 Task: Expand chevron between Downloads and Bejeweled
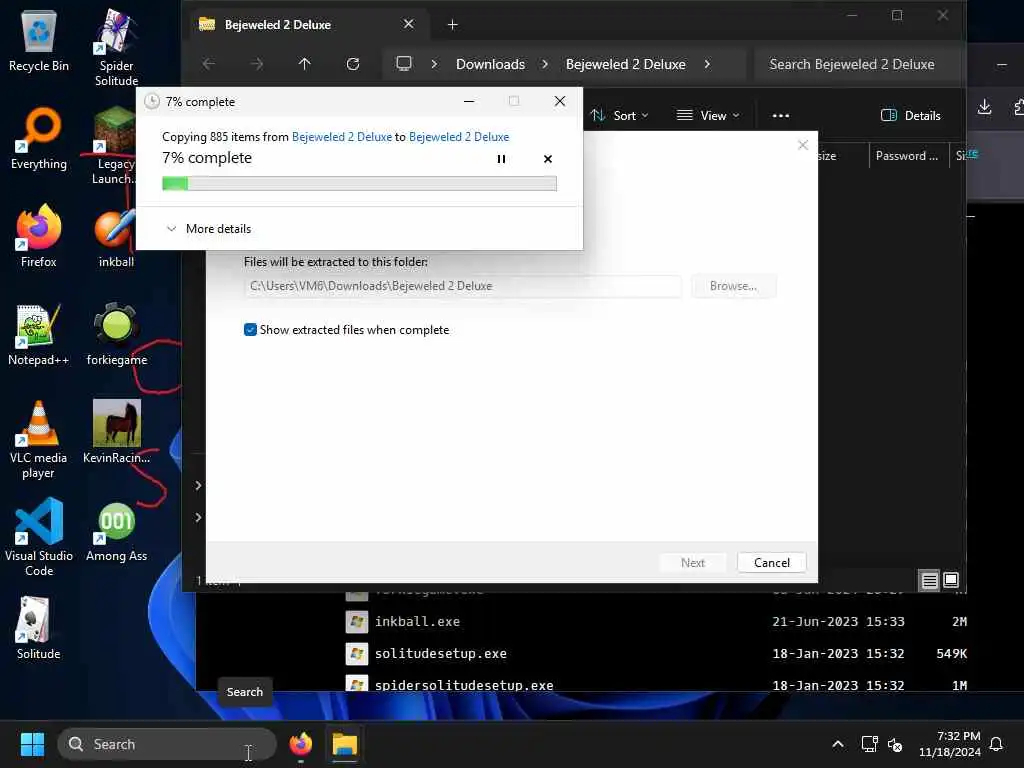point(545,64)
